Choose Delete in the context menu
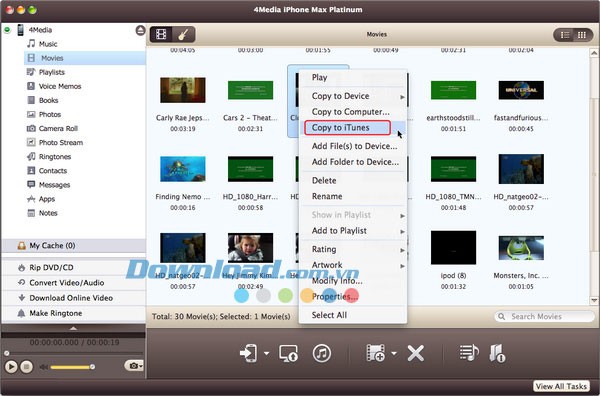This screenshot has height=396, width=600. pos(352,181)
